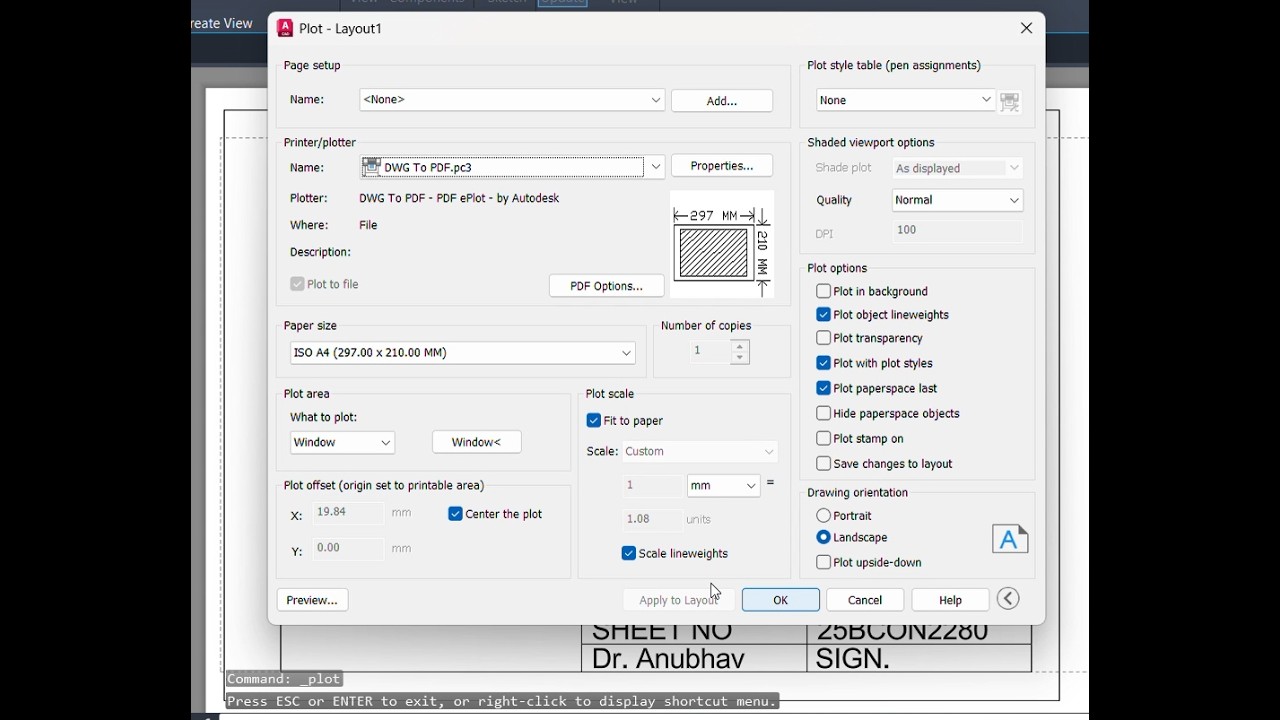Click the Preview... button
Viewport: 1280px width, 720px height.
point(313,600)
